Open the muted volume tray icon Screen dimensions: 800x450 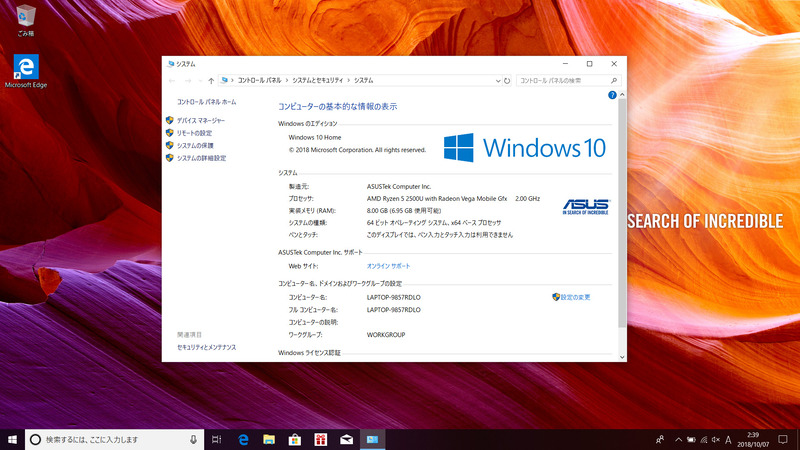click(716, 439)
